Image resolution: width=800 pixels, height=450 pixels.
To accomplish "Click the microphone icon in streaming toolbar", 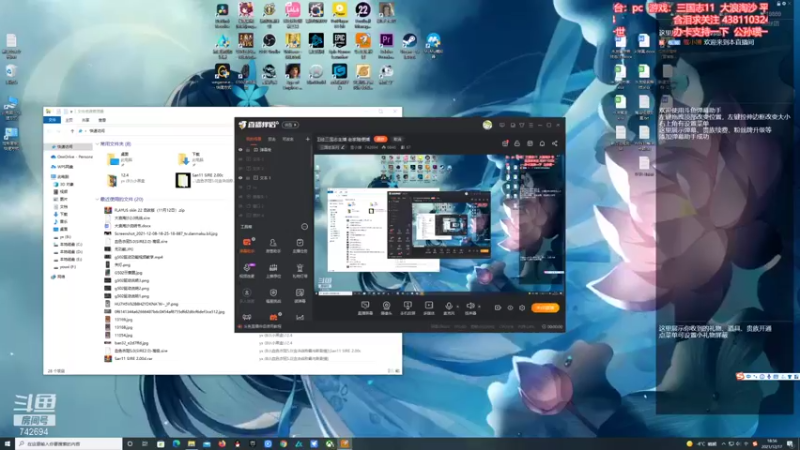I will 449,306.
